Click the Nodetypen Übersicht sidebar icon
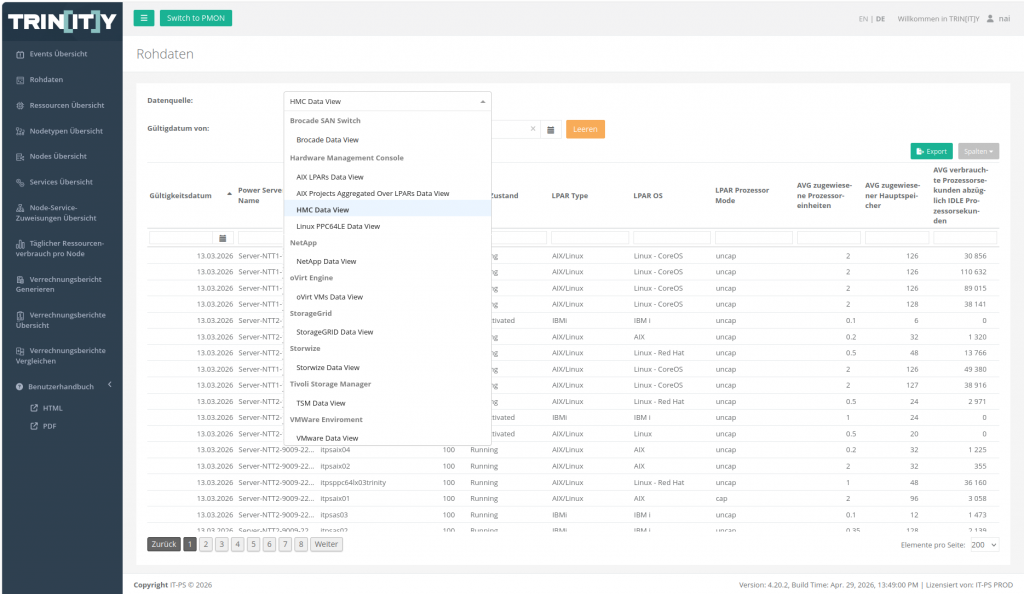Image resolution: width=1024 pixels, height=594 pixels. (20, 131)
